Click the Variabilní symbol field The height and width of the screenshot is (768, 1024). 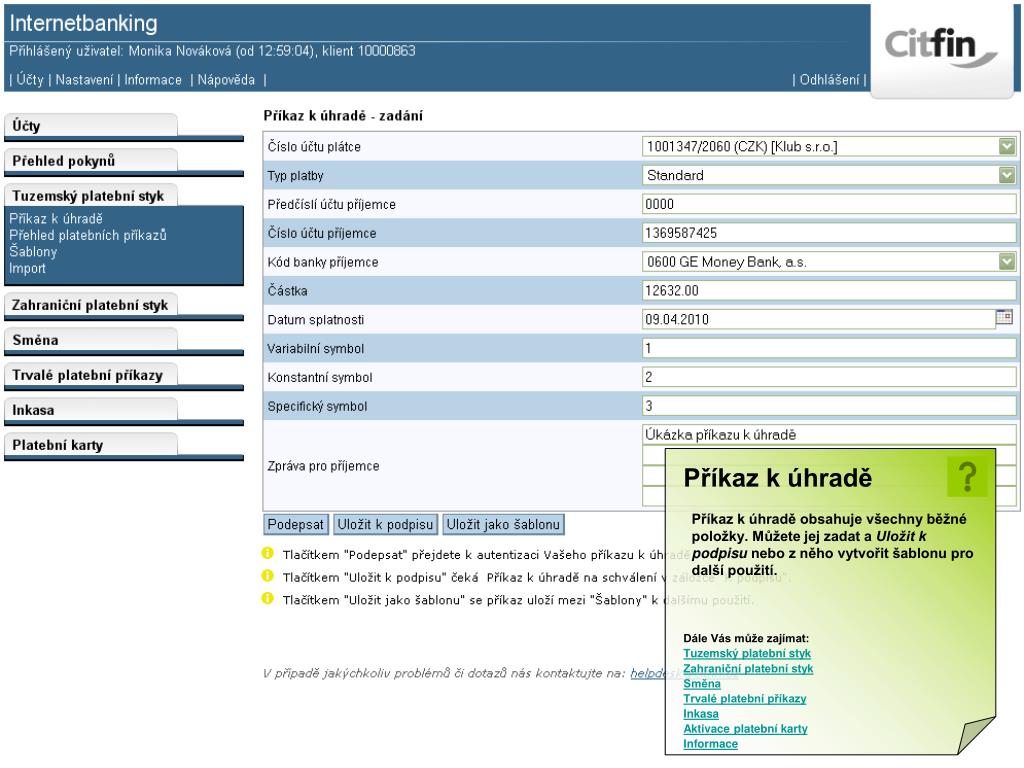tap(829, 348)
